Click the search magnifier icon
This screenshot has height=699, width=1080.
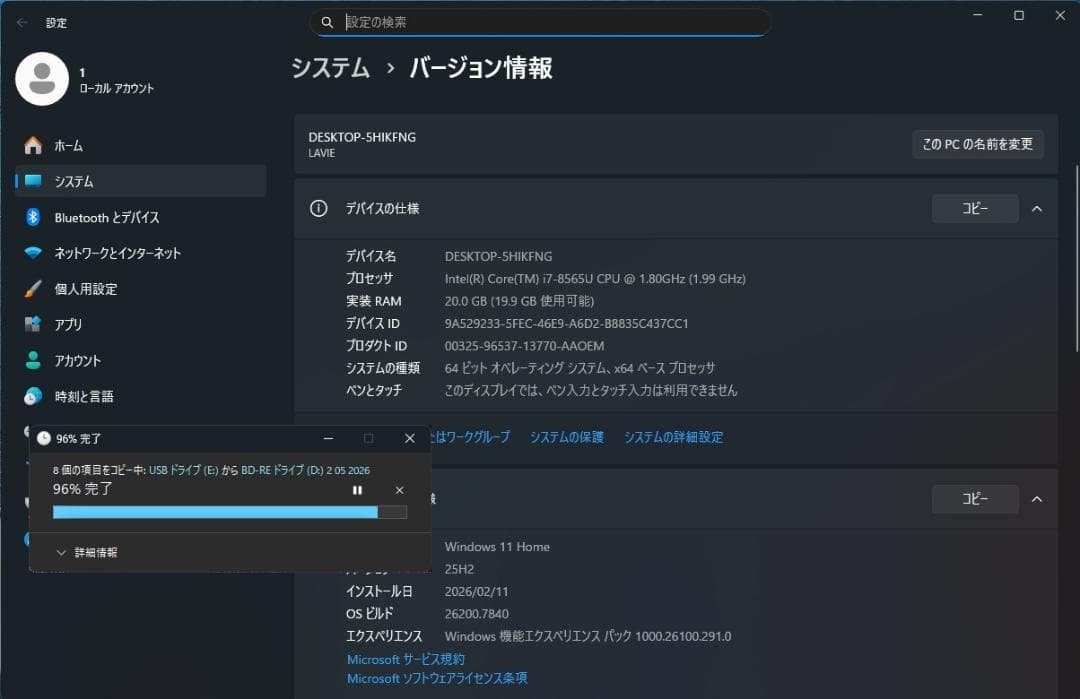pyautogui.click(x=327, y=22)
